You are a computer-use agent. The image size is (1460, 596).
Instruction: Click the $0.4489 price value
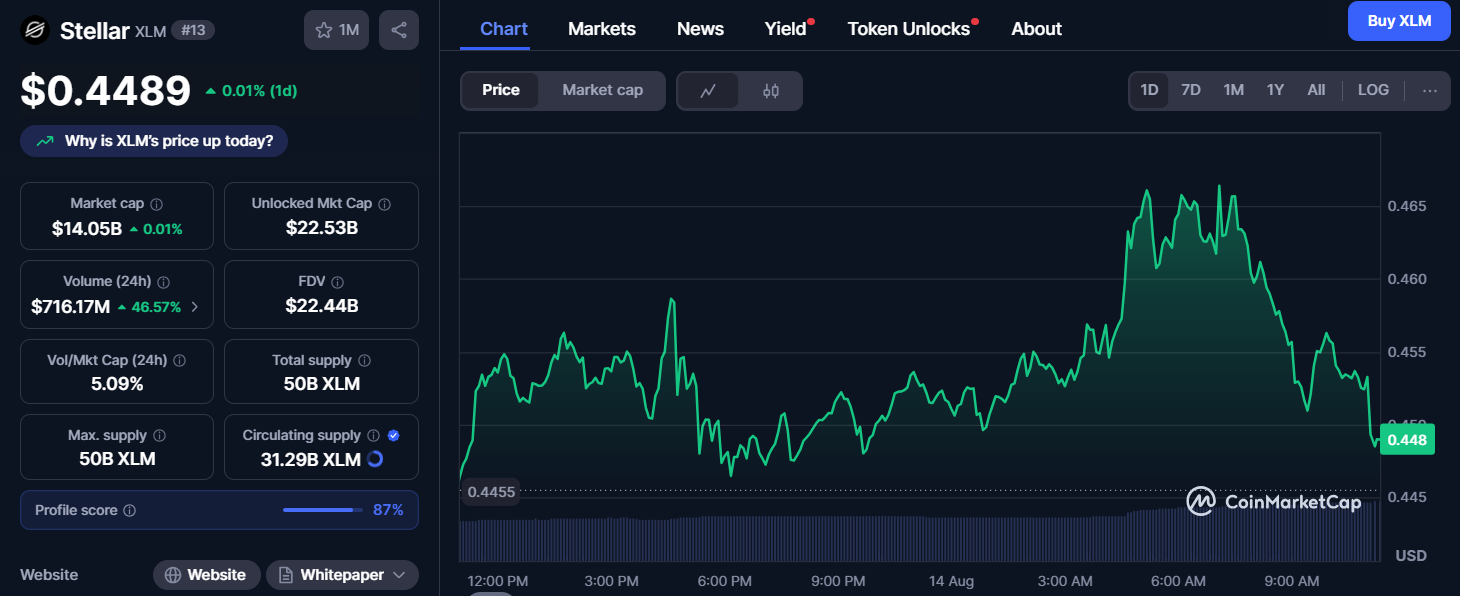point(106,91)
